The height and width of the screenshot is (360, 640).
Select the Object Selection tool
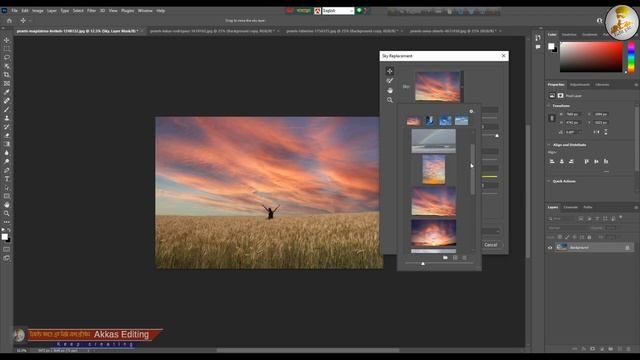pyautogui.click(x=7, y=66)
